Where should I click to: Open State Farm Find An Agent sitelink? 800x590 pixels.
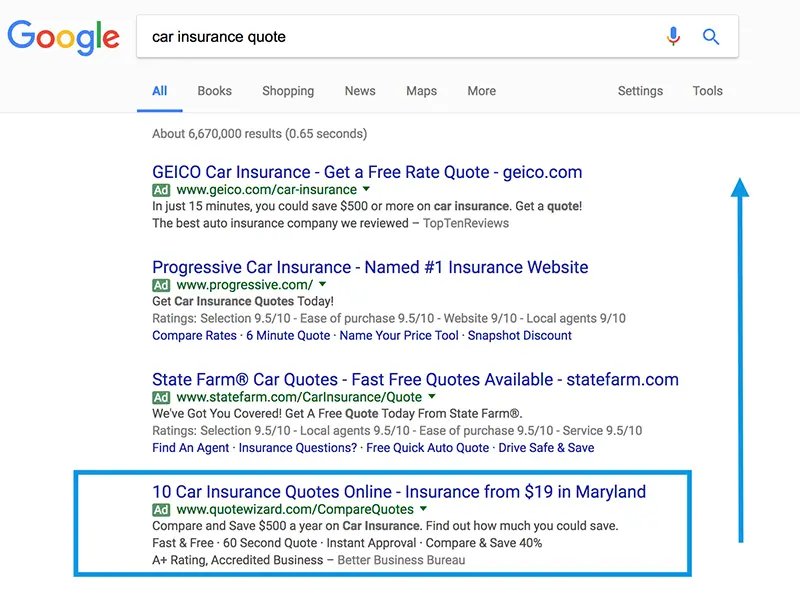pos(191,448)
